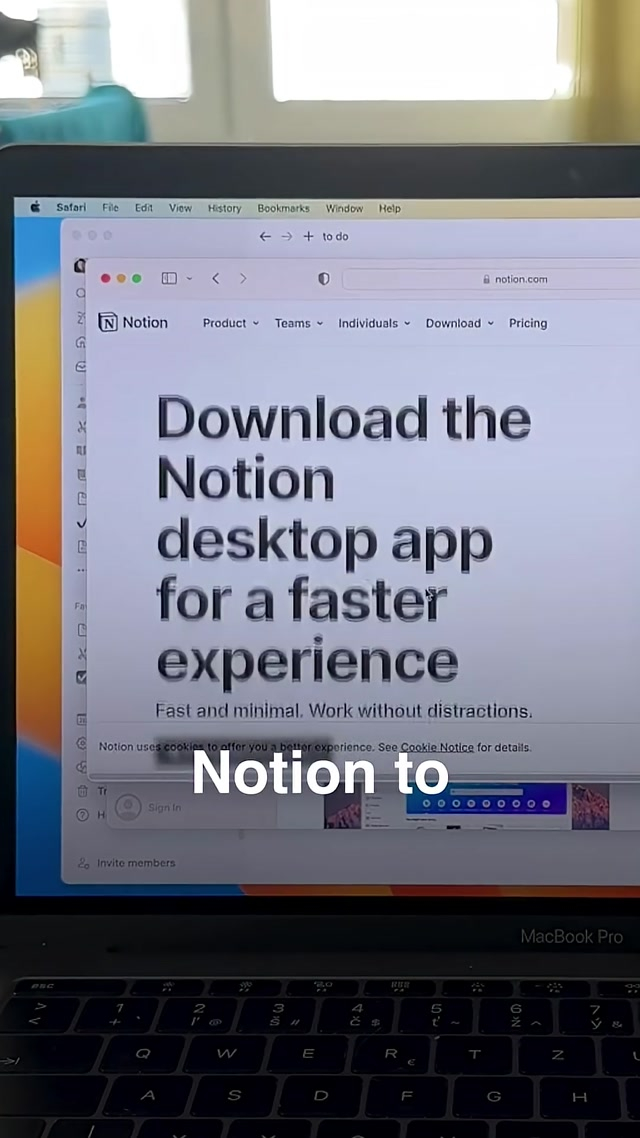Open the Bookmarks menu
The height and width of the screenshot is (1138, 640).
(283, 208)
